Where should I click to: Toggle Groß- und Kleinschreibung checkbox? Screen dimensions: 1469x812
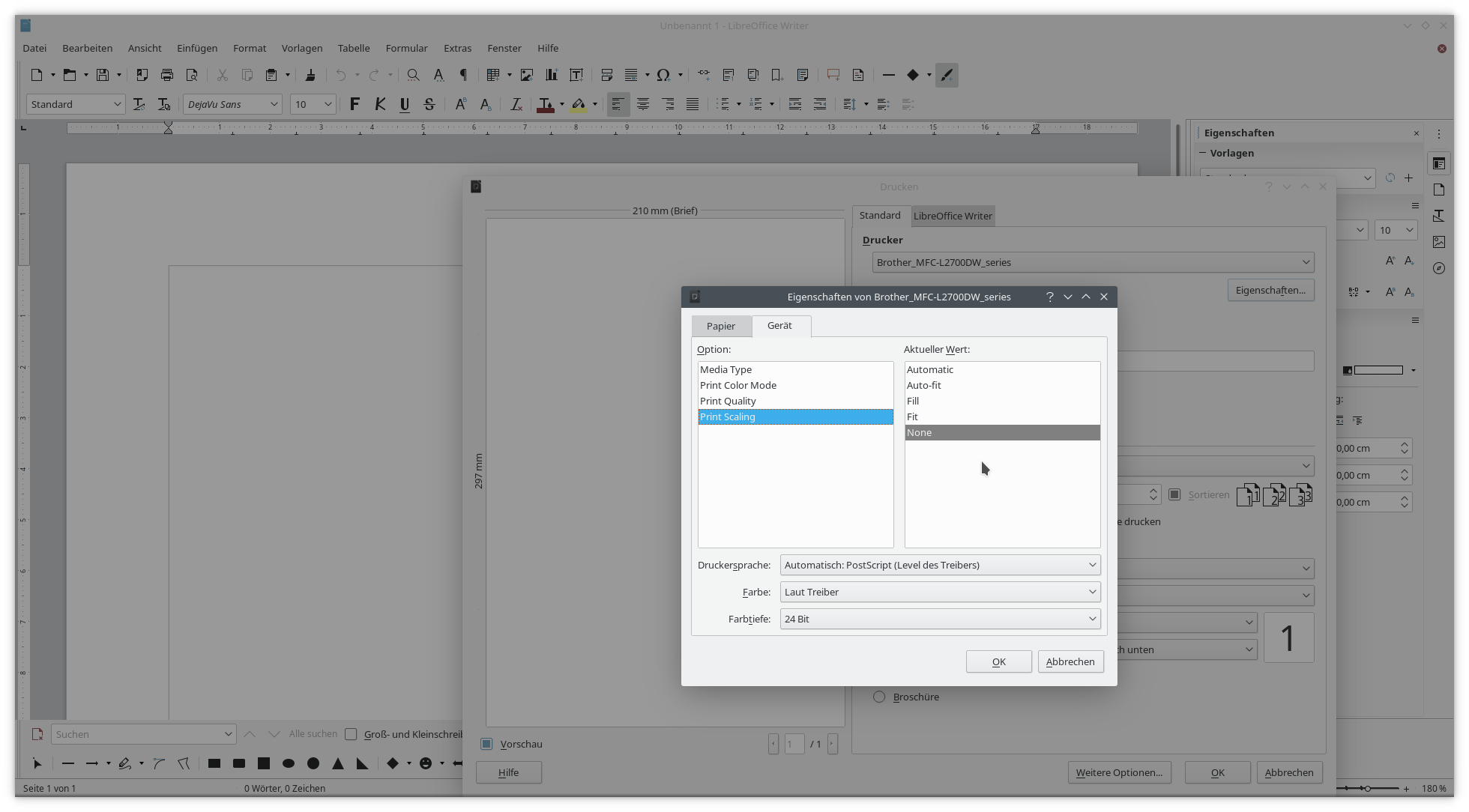pyautogui.click(x=351, y=734)
